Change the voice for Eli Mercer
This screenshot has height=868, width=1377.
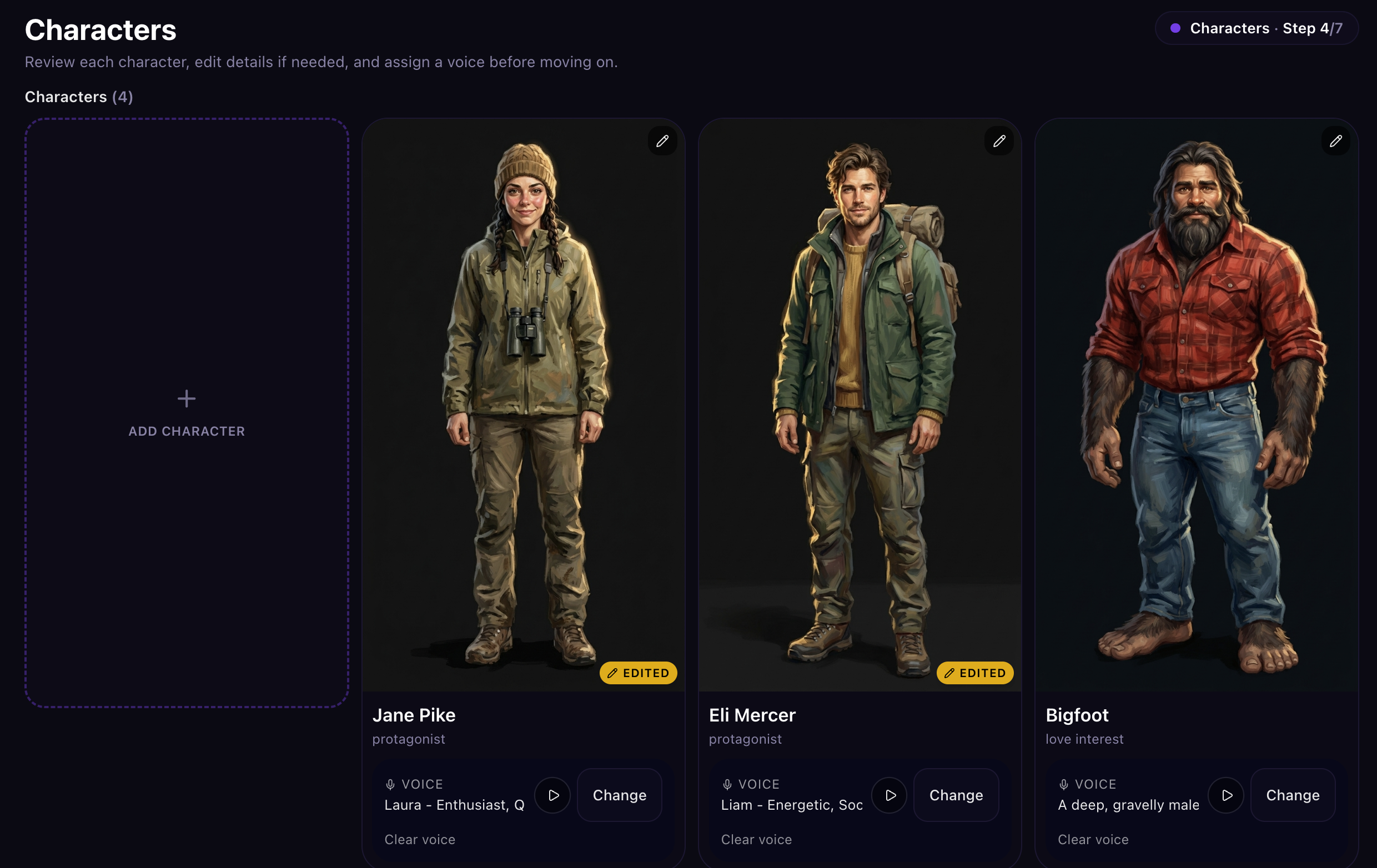[x=956, y=795]
